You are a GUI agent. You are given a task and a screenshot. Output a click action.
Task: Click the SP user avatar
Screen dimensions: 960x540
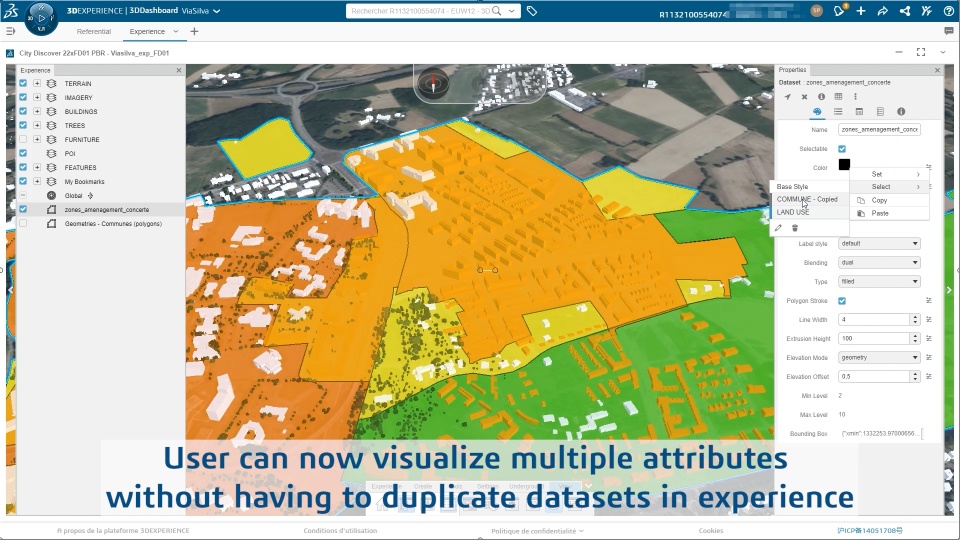coord(817,11)
